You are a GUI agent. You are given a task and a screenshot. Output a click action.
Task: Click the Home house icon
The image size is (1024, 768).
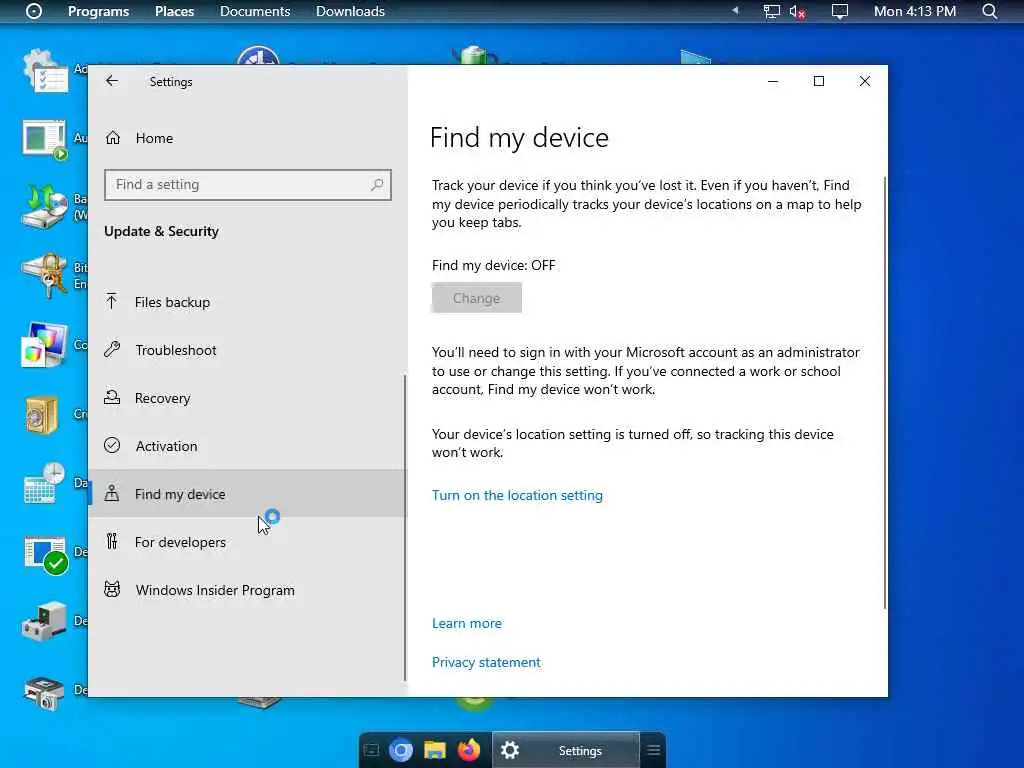113,138
